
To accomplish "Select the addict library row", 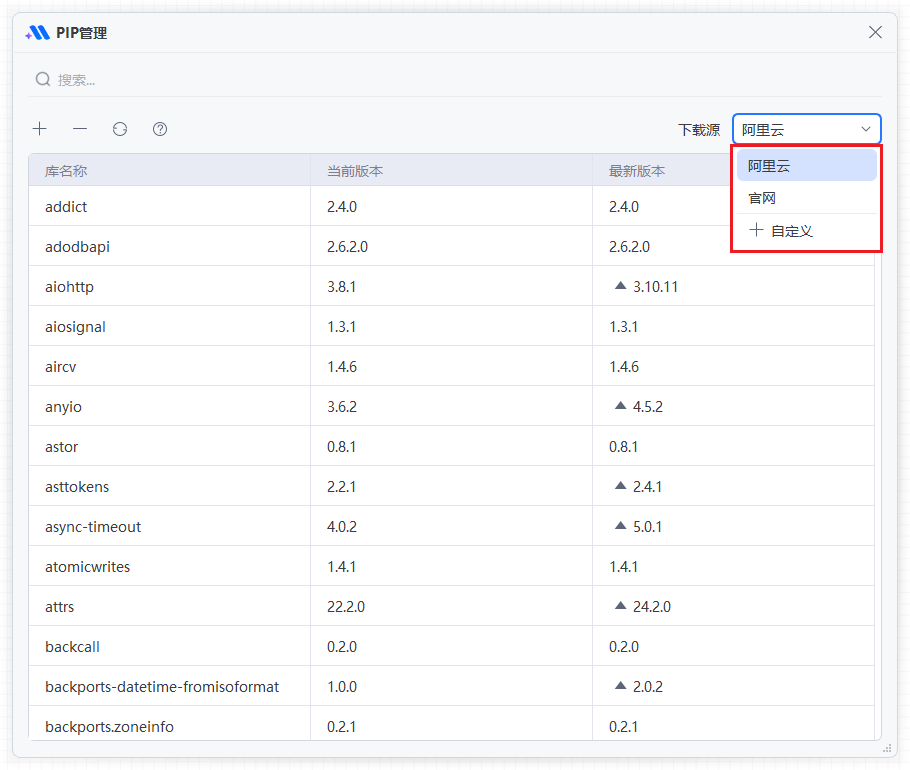I will pos(452,207).
